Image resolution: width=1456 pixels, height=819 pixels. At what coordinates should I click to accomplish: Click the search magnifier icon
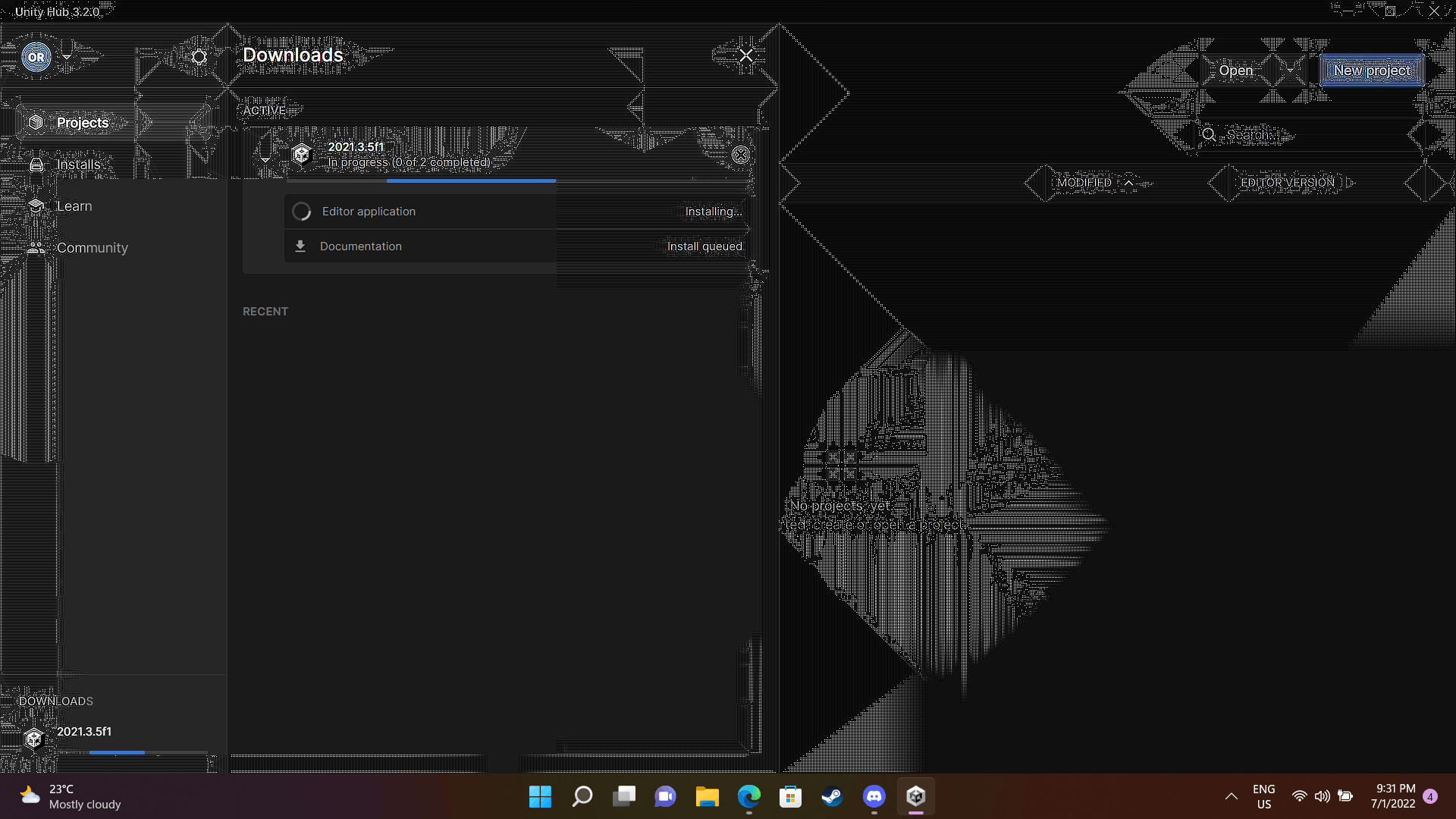[x=1209, y=135]
